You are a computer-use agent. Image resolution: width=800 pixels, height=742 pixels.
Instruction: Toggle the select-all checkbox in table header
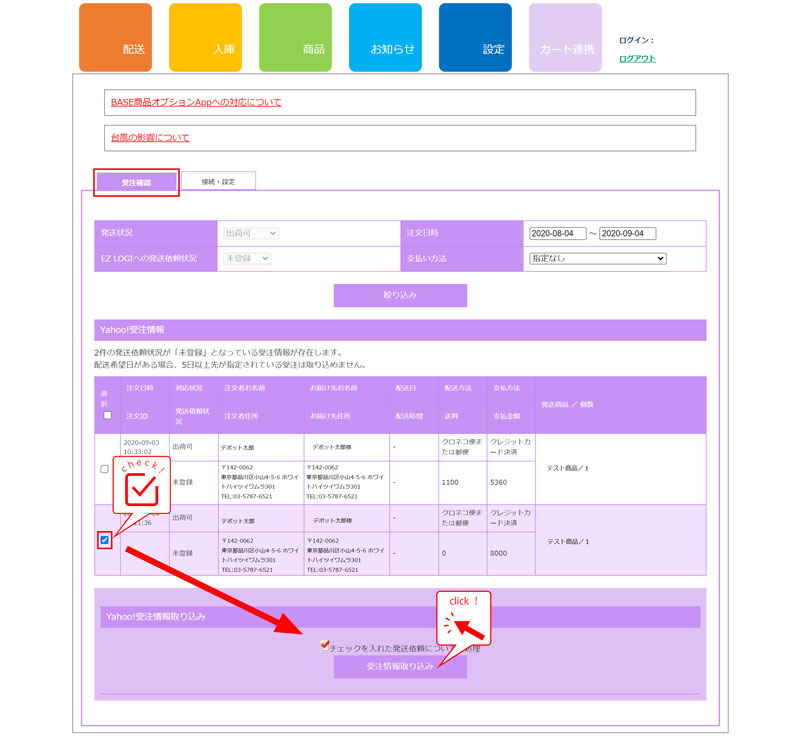105,416
